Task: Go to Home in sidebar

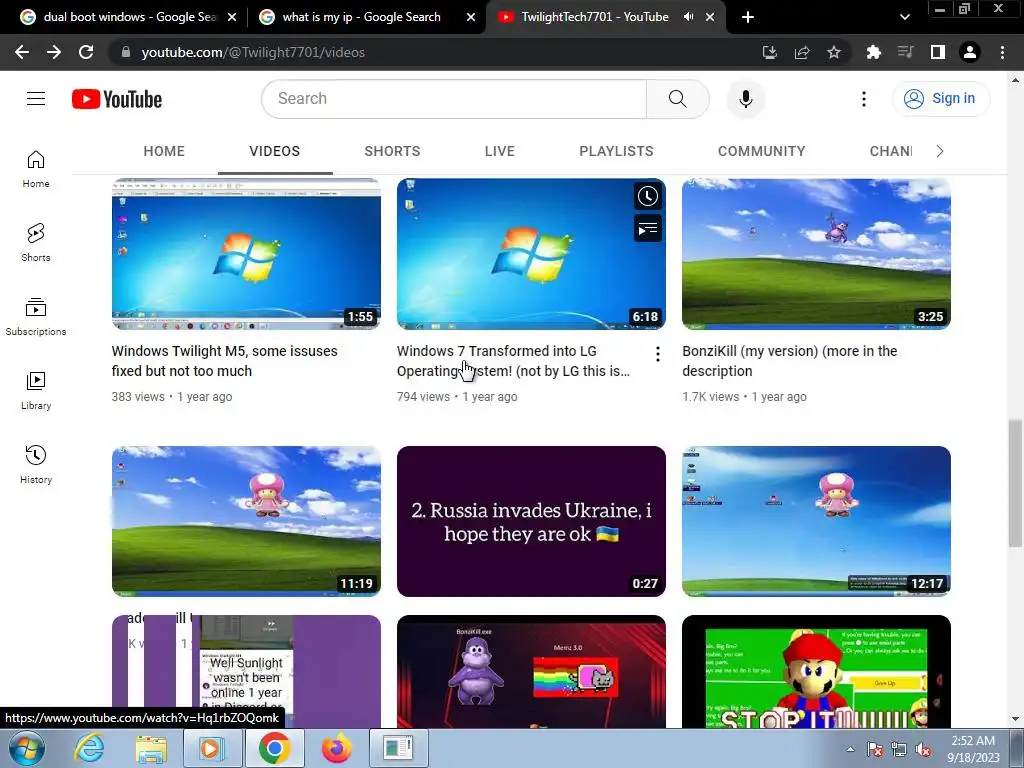Action: pyautogui.click(x=36, y=169)
